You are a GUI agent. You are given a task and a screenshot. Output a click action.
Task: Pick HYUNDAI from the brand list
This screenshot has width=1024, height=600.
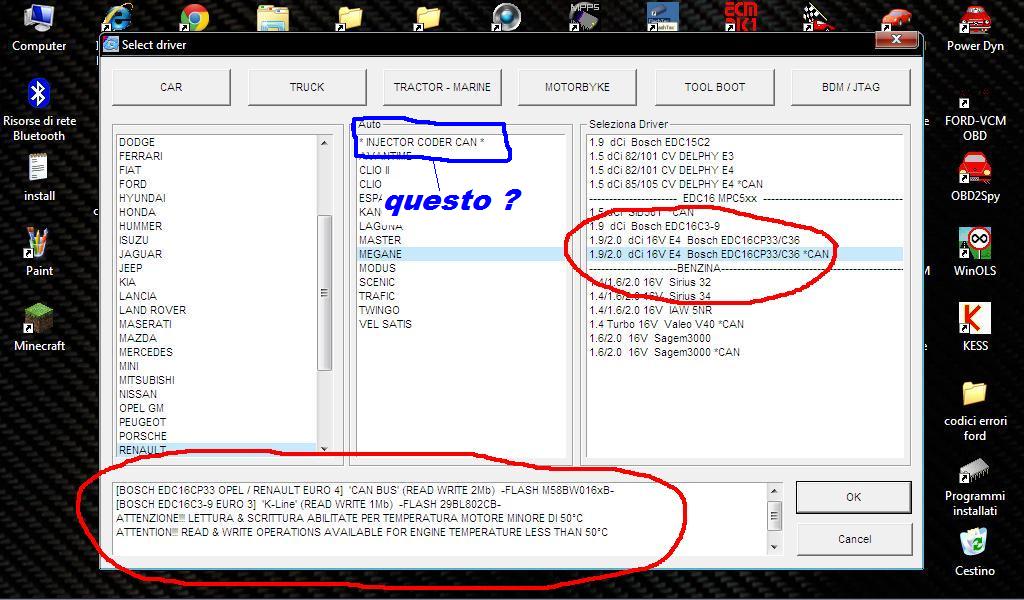coord(142,198)
